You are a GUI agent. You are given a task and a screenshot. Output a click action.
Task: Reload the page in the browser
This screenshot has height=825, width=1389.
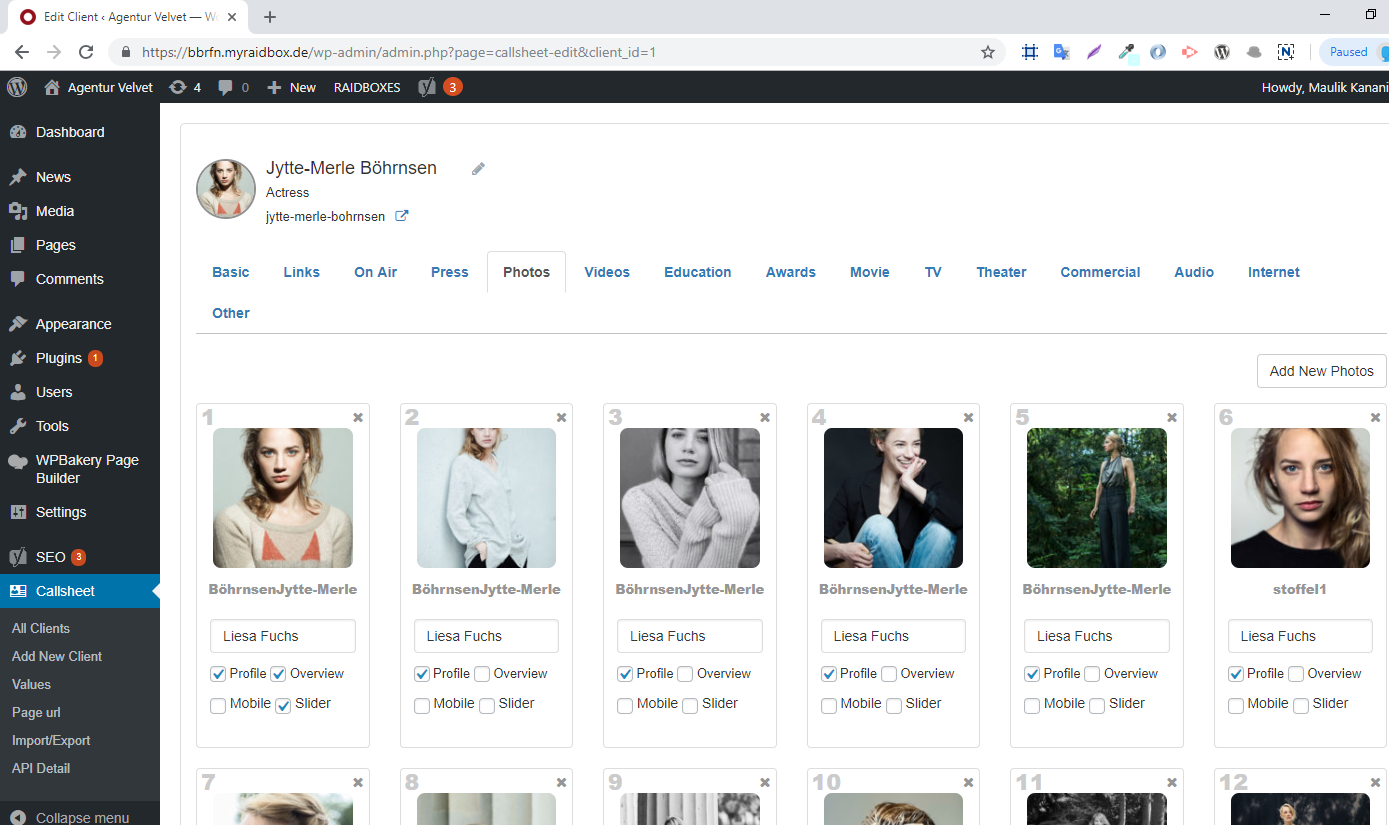coord(86,52)
